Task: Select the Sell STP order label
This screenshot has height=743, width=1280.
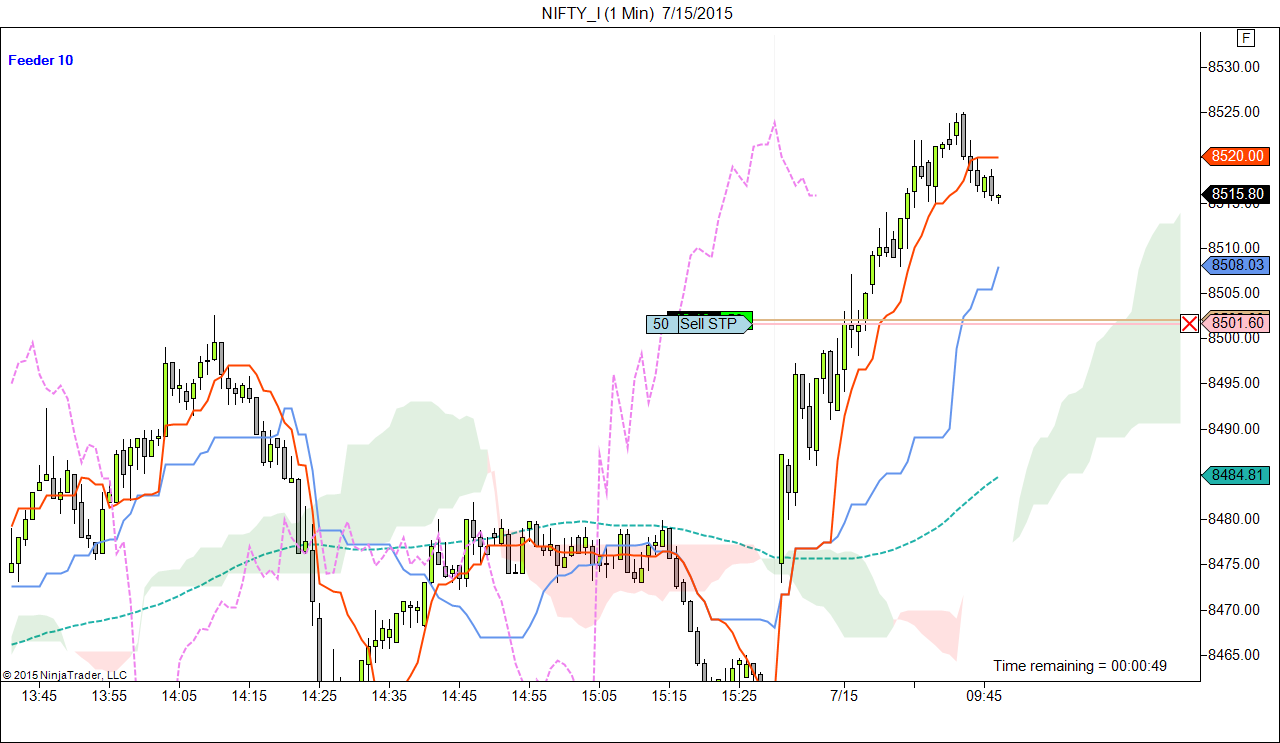Action: (x=713, y=324)
